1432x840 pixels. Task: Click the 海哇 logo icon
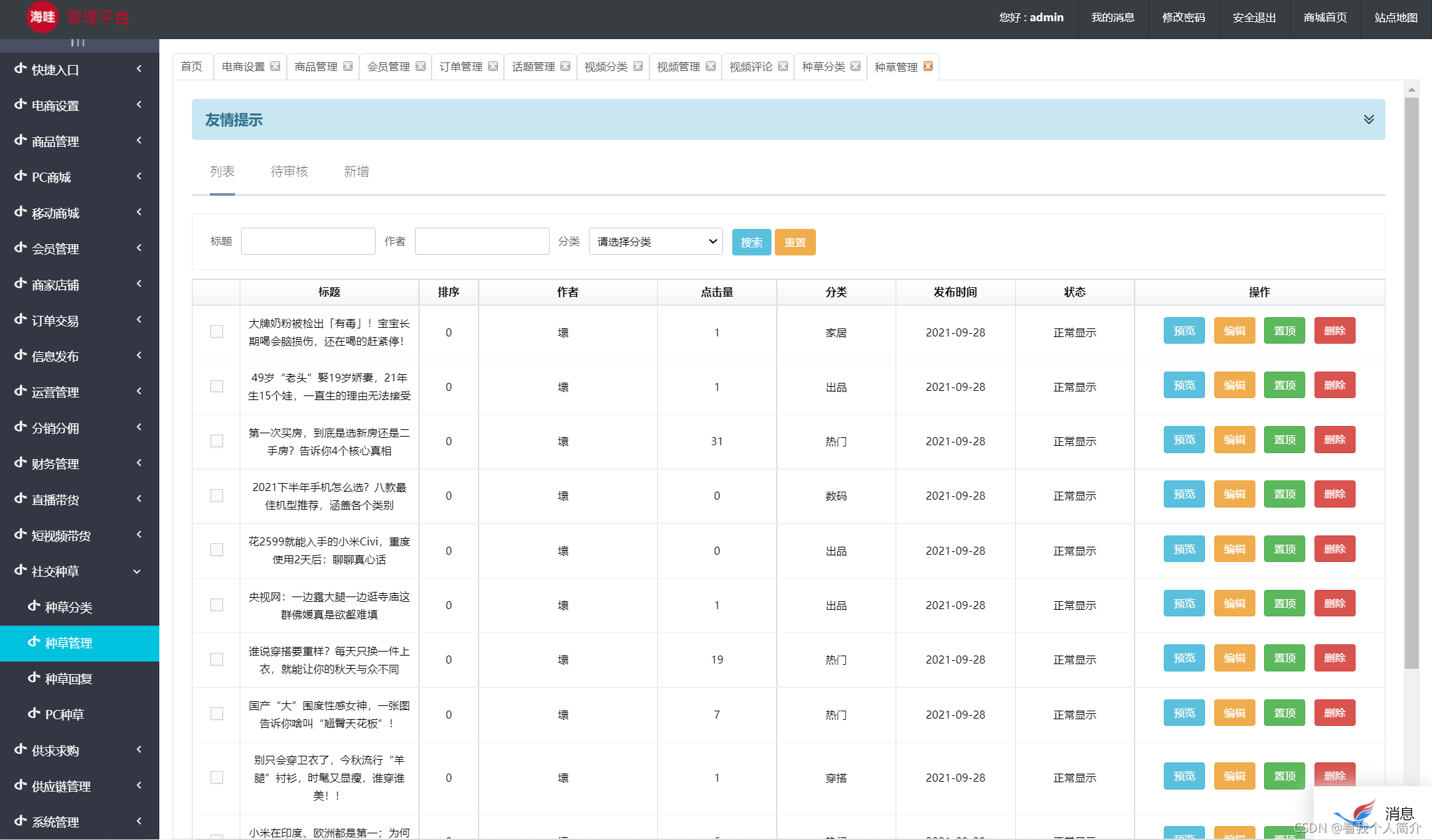(x=42, y=17)
